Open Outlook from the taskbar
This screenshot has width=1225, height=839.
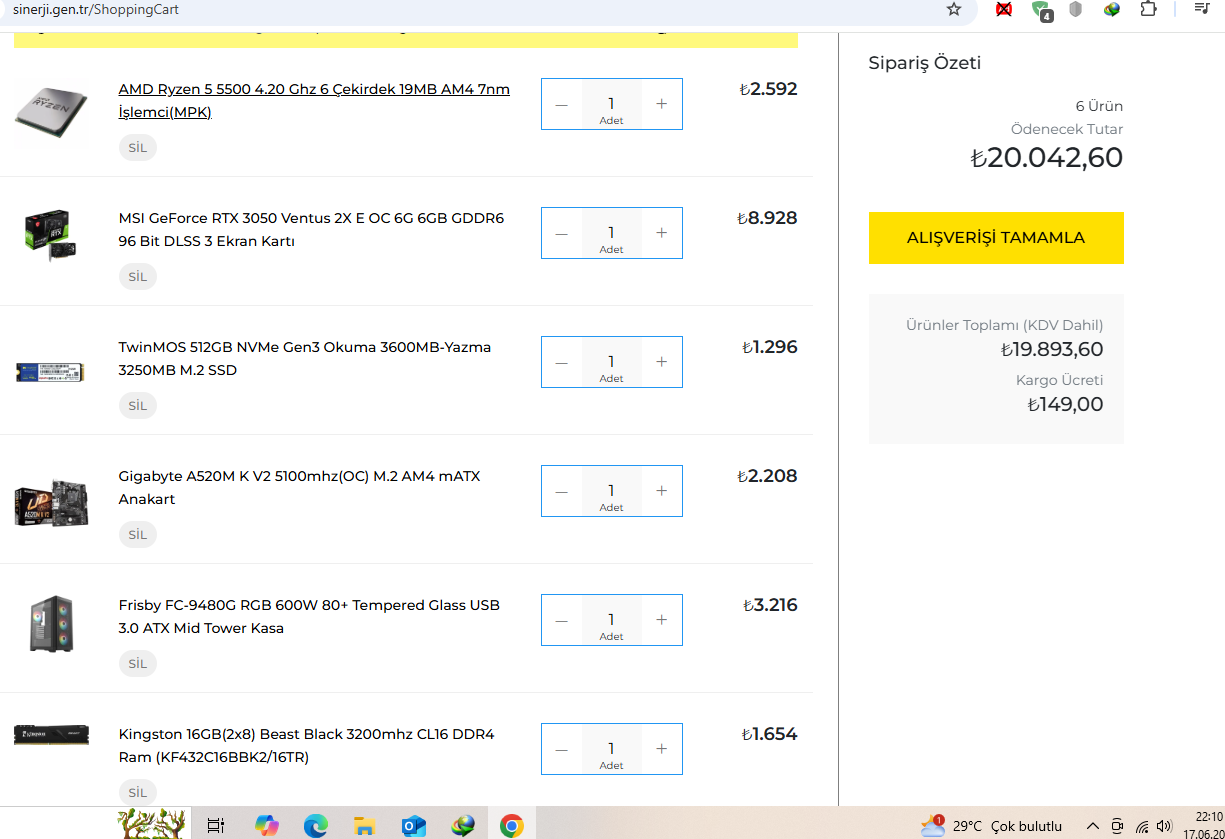point(413,825)
